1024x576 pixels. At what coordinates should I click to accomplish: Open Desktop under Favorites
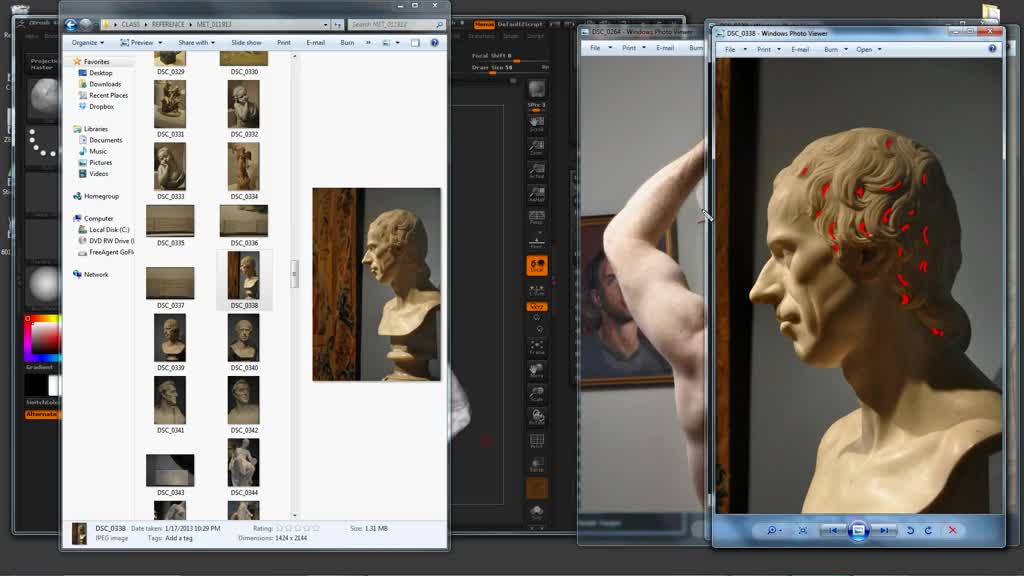[x=101, y=73]
